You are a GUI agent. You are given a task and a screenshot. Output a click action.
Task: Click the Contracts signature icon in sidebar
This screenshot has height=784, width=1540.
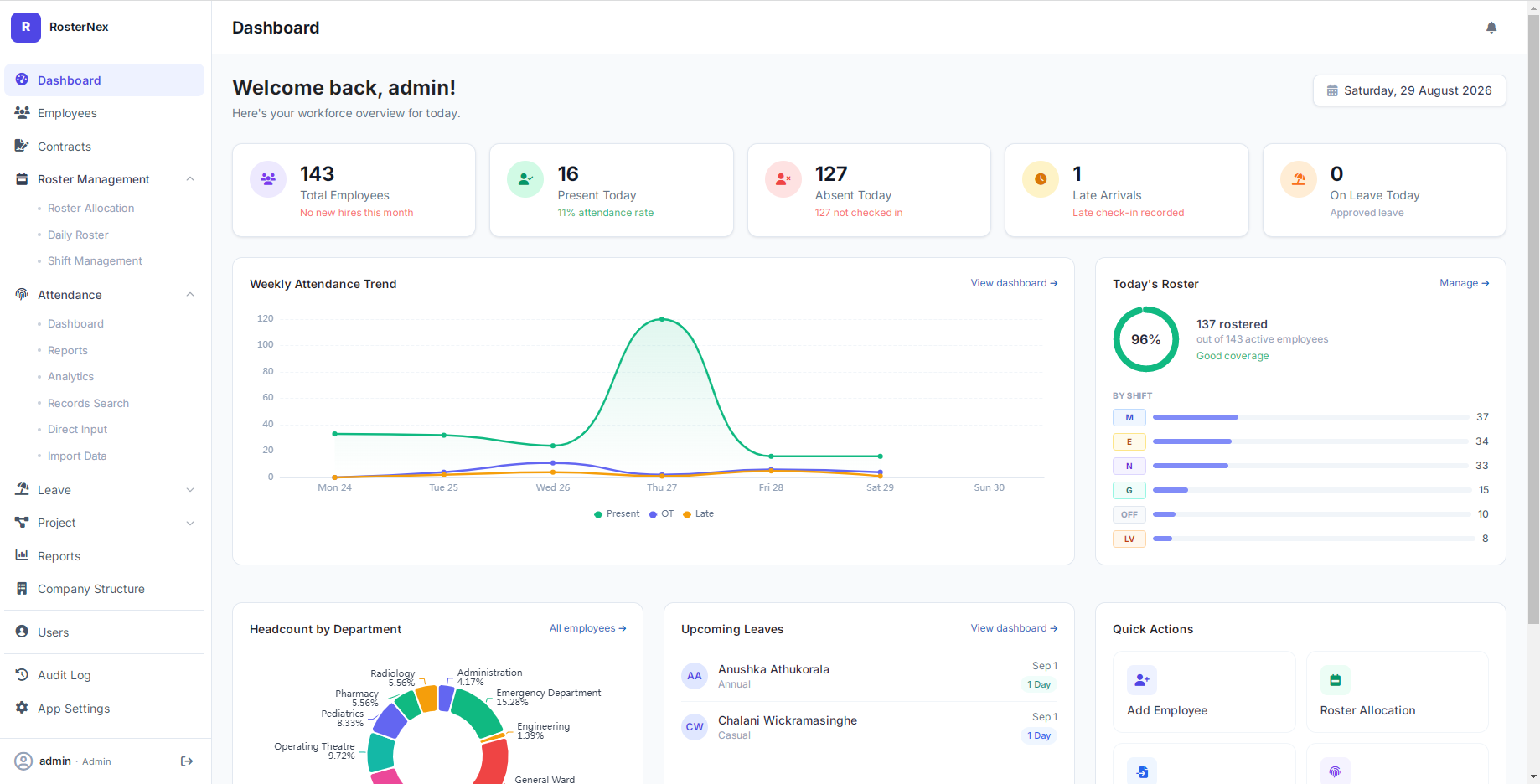[22, 146]
